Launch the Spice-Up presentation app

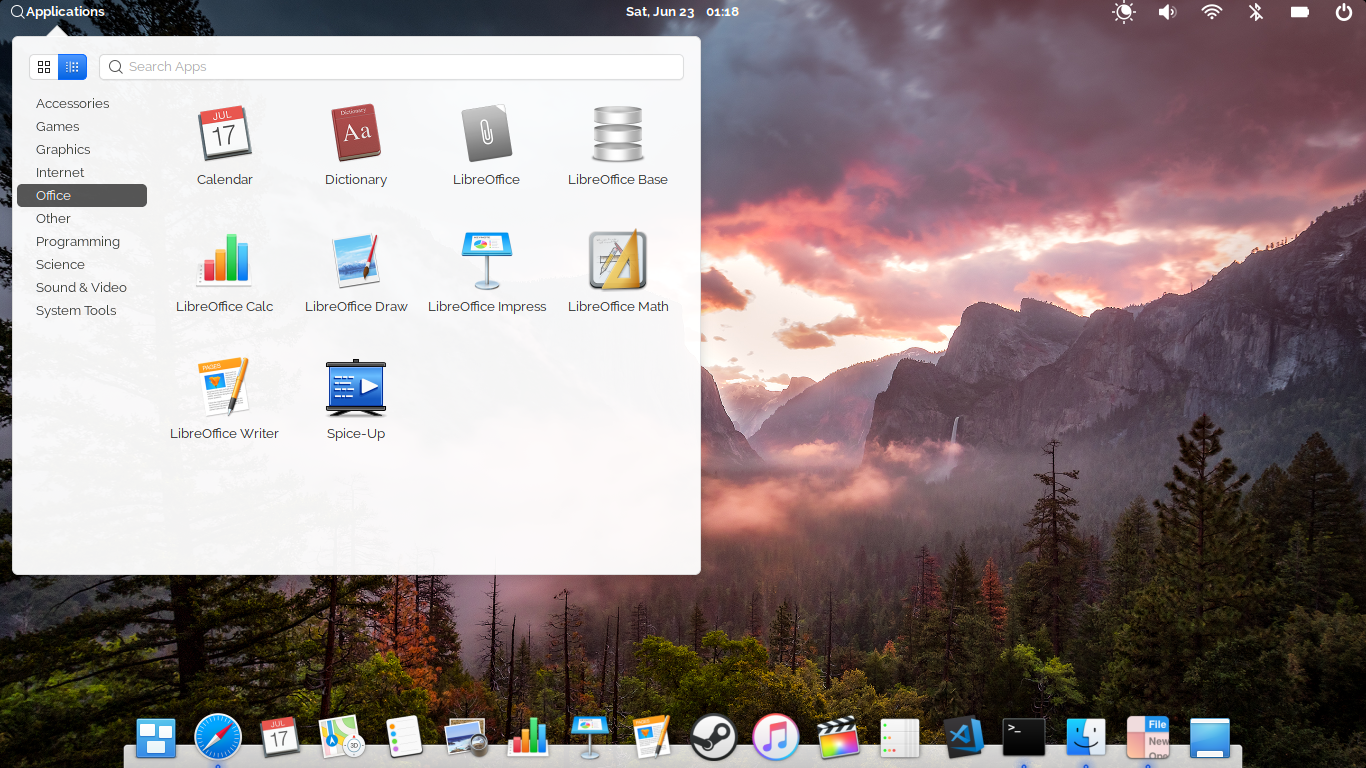(356, 400)
